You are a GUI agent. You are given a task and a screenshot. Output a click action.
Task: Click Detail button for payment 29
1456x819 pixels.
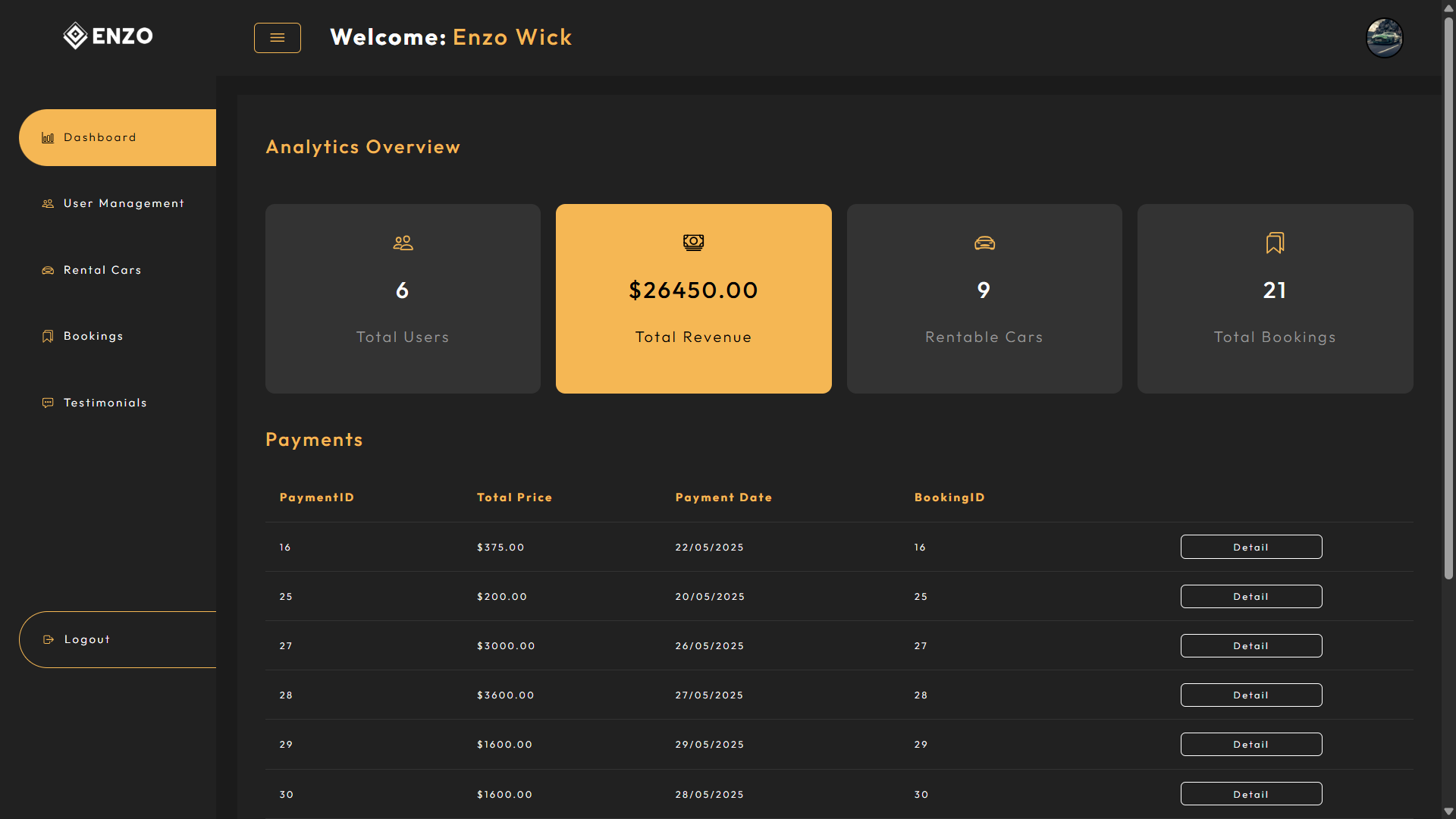1250,744
